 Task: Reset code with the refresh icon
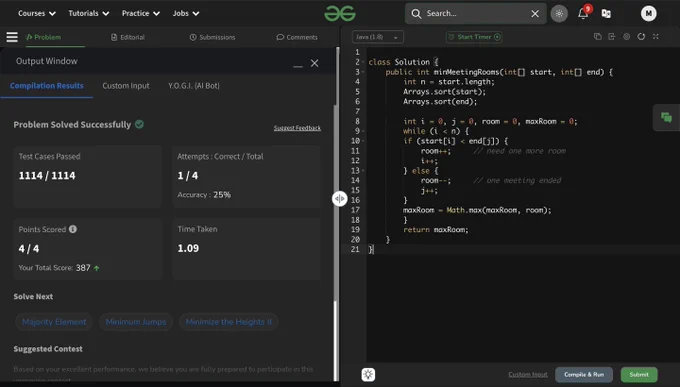pyautogui.click(x=641, y=36)
